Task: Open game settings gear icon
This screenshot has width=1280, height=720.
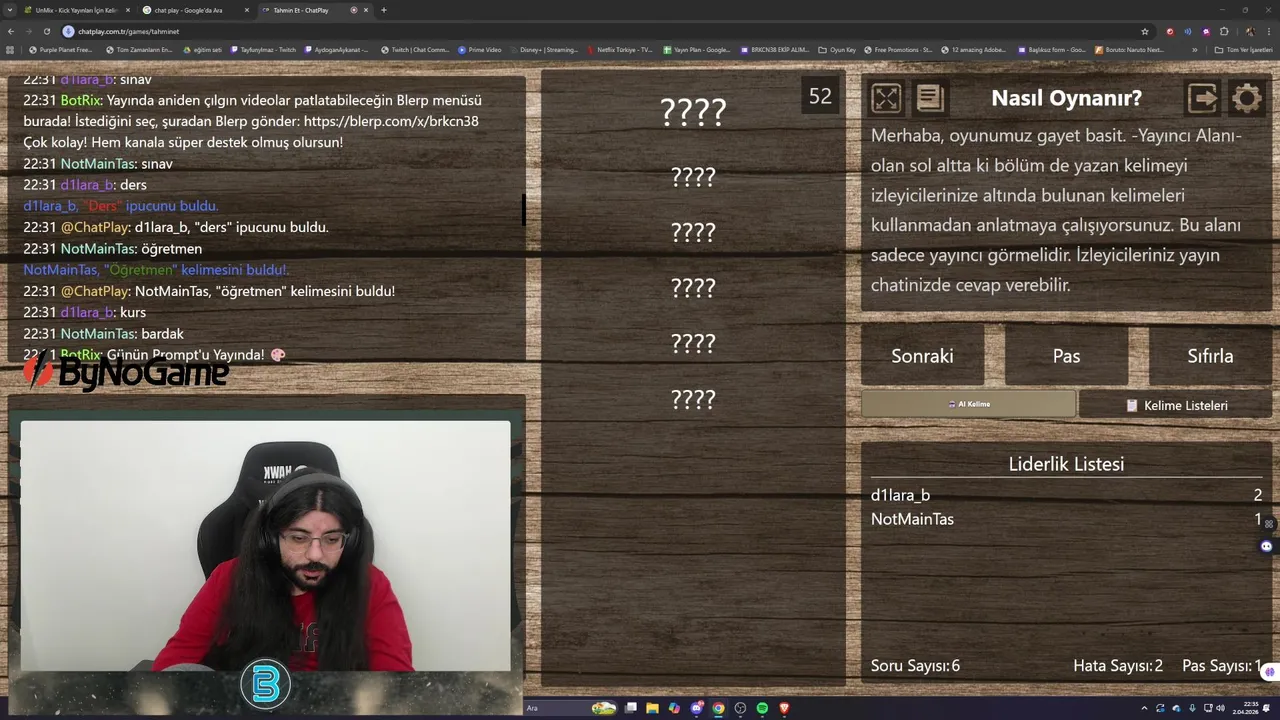Action: (1246, 98)
